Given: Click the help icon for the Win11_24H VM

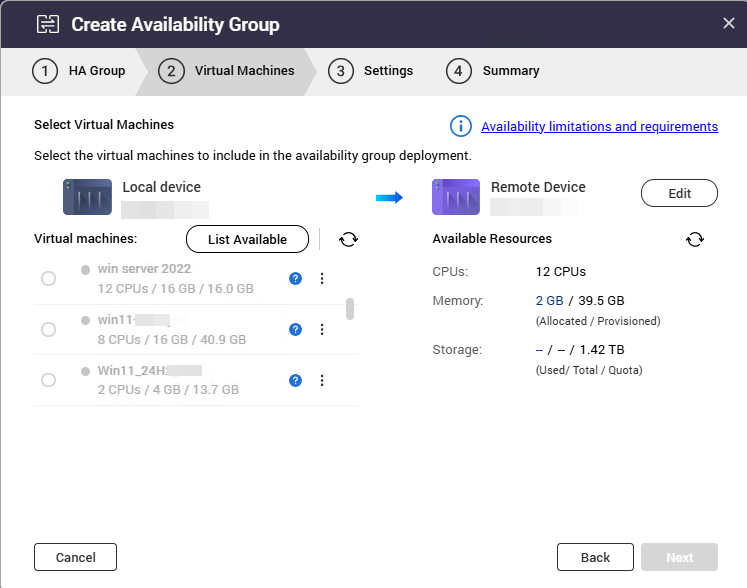Looking at the screenshot, I should [295, 380].
